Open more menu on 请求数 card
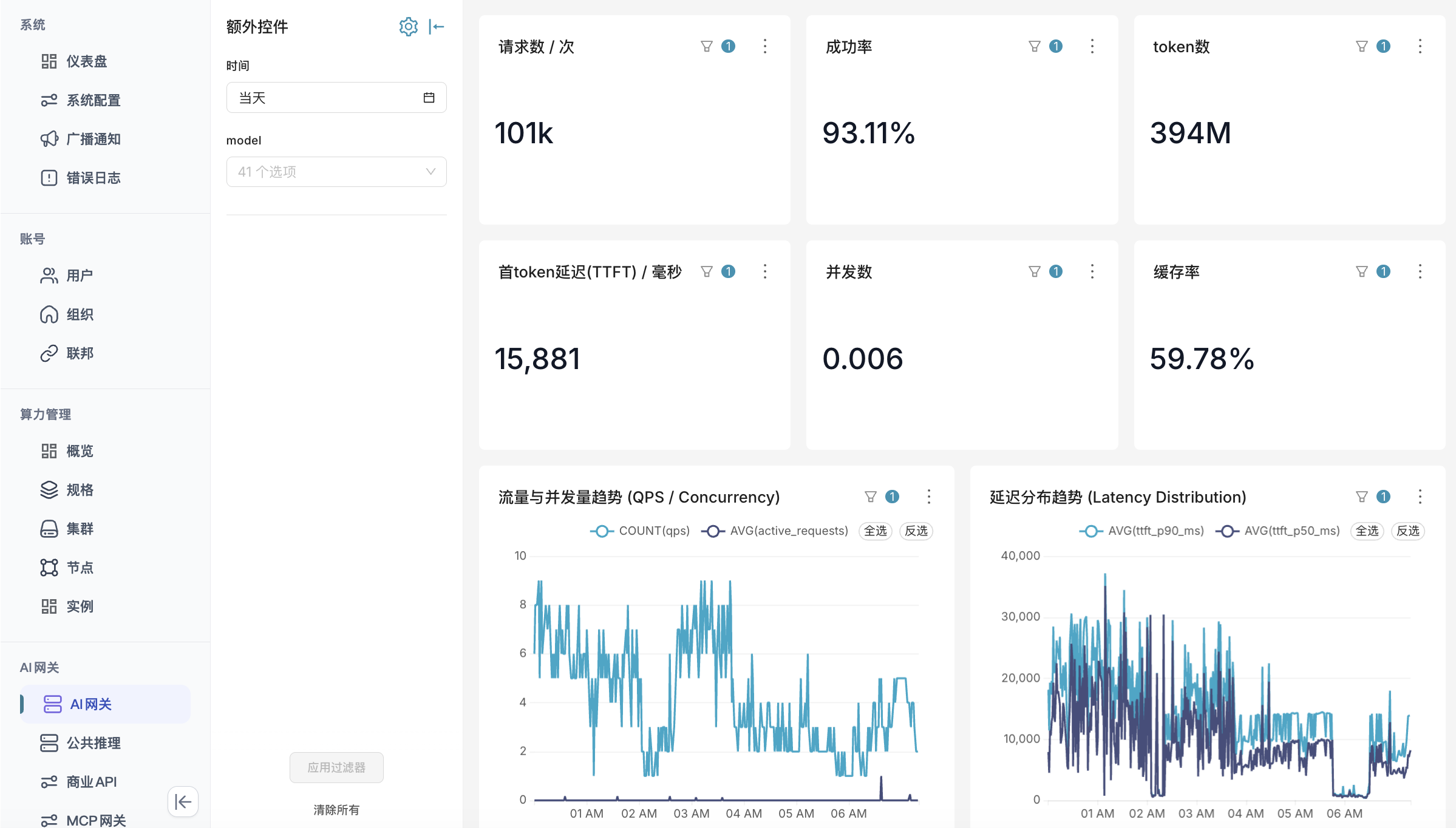This screenshot has width=1456, height=828. click(x=764, y=46)
